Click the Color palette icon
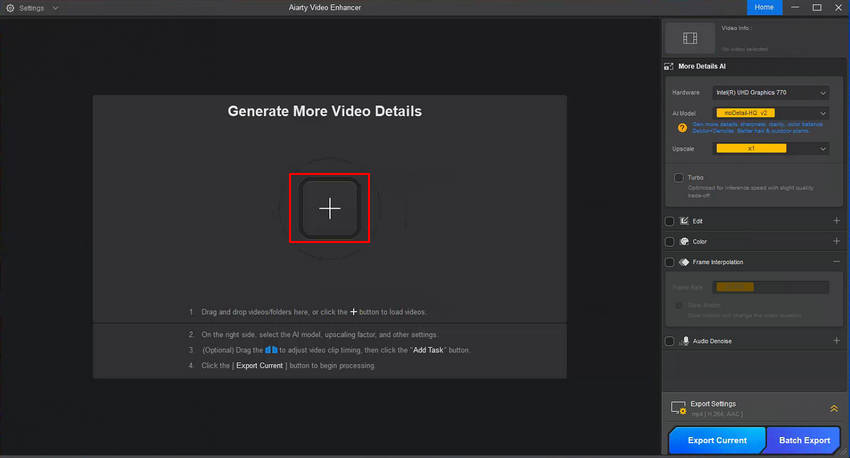The image size is (850, 458). click(684, 241)
